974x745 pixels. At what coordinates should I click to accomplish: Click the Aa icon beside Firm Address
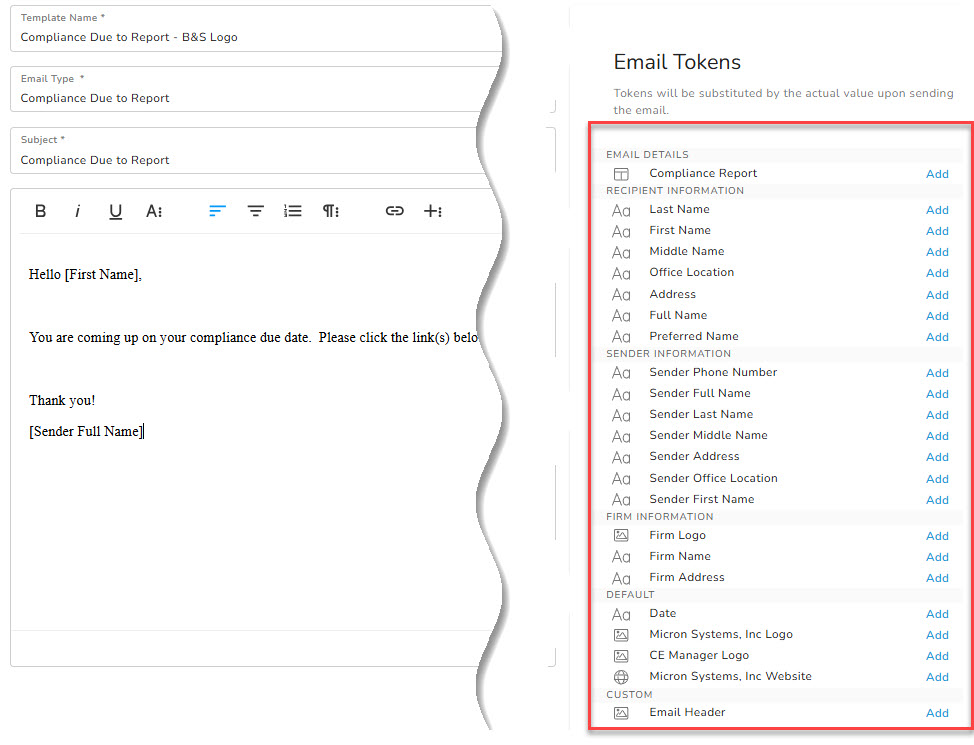[621, 578]
